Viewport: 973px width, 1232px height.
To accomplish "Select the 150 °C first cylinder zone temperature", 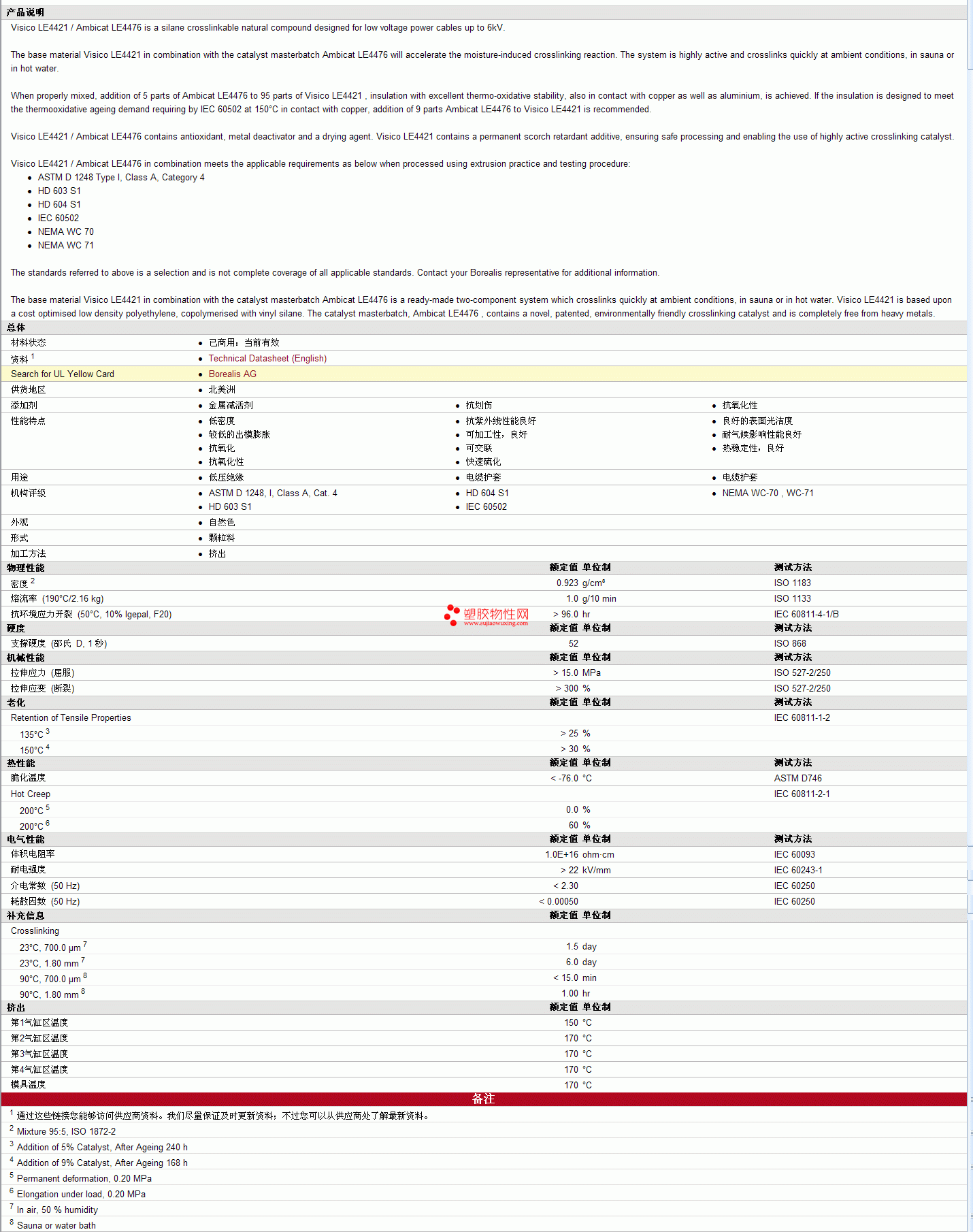I will point(578,1022).
